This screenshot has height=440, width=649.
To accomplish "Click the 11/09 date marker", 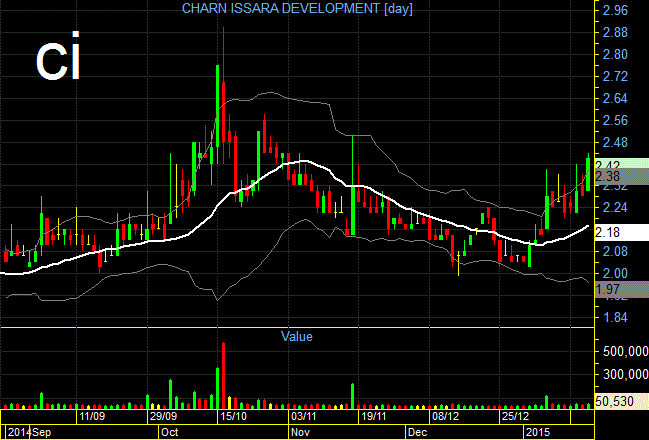I will [92, 416].
